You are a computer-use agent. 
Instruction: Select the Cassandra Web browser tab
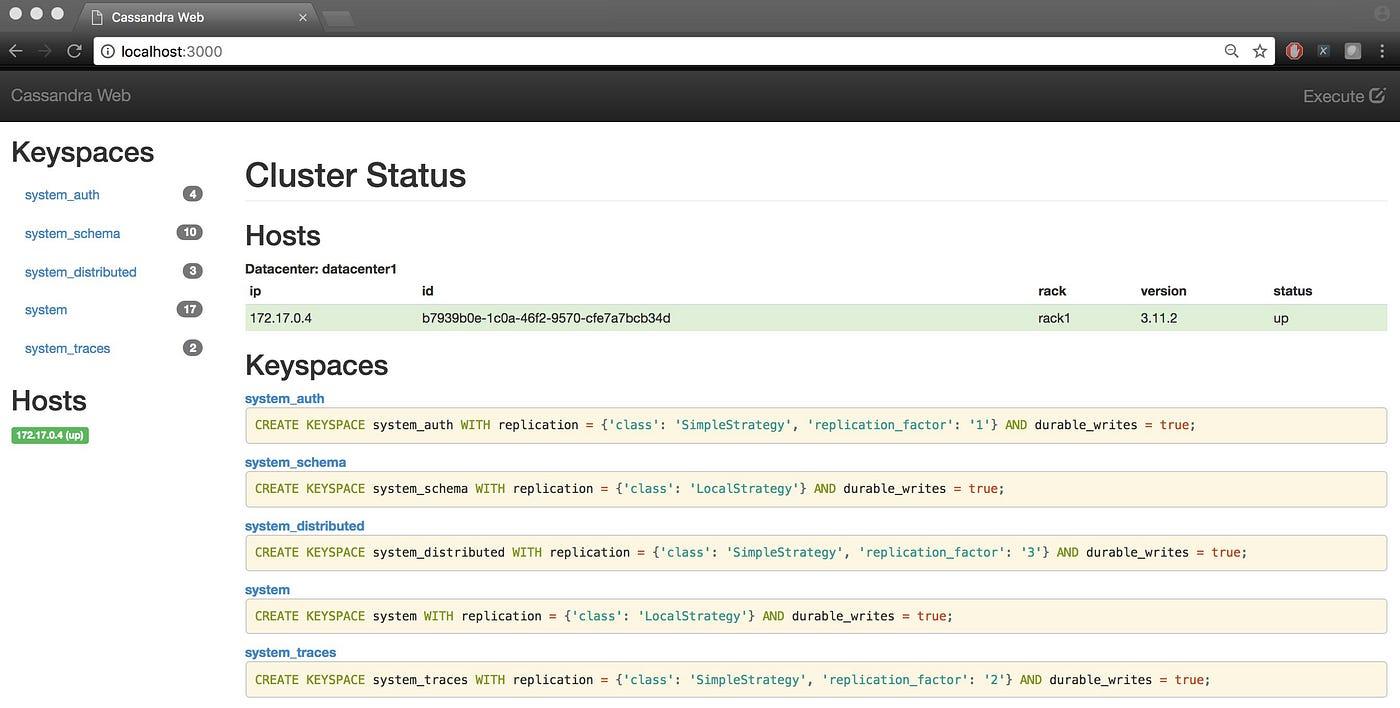pyautogui.click(x=197, y=17)
